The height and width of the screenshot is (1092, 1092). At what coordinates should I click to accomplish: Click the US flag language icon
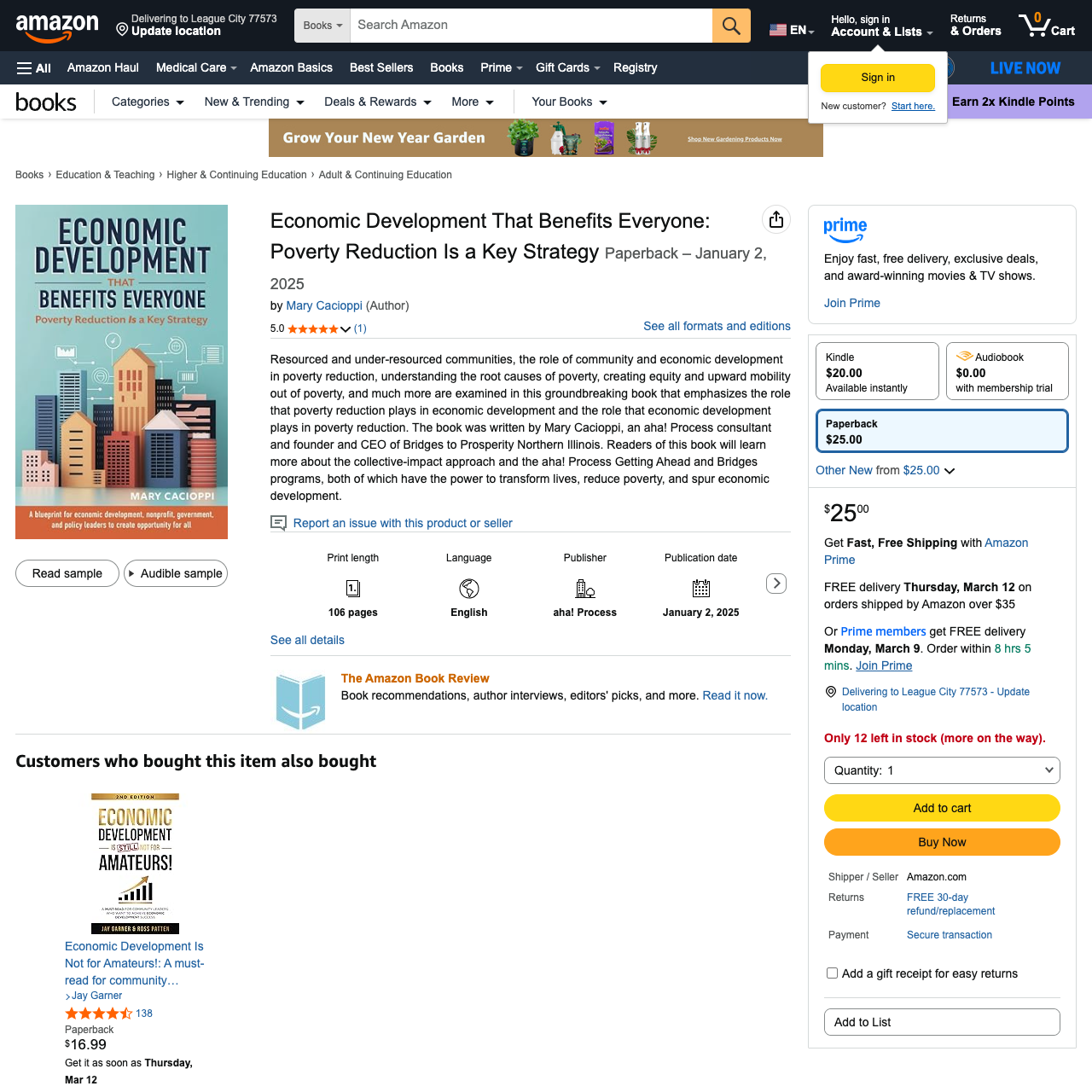778,30
